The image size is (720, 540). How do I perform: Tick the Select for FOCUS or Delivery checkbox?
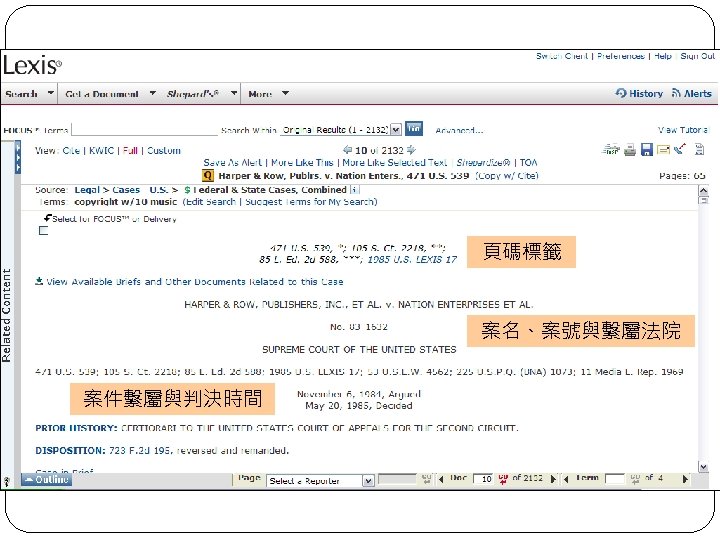click(x=44, y=231)
